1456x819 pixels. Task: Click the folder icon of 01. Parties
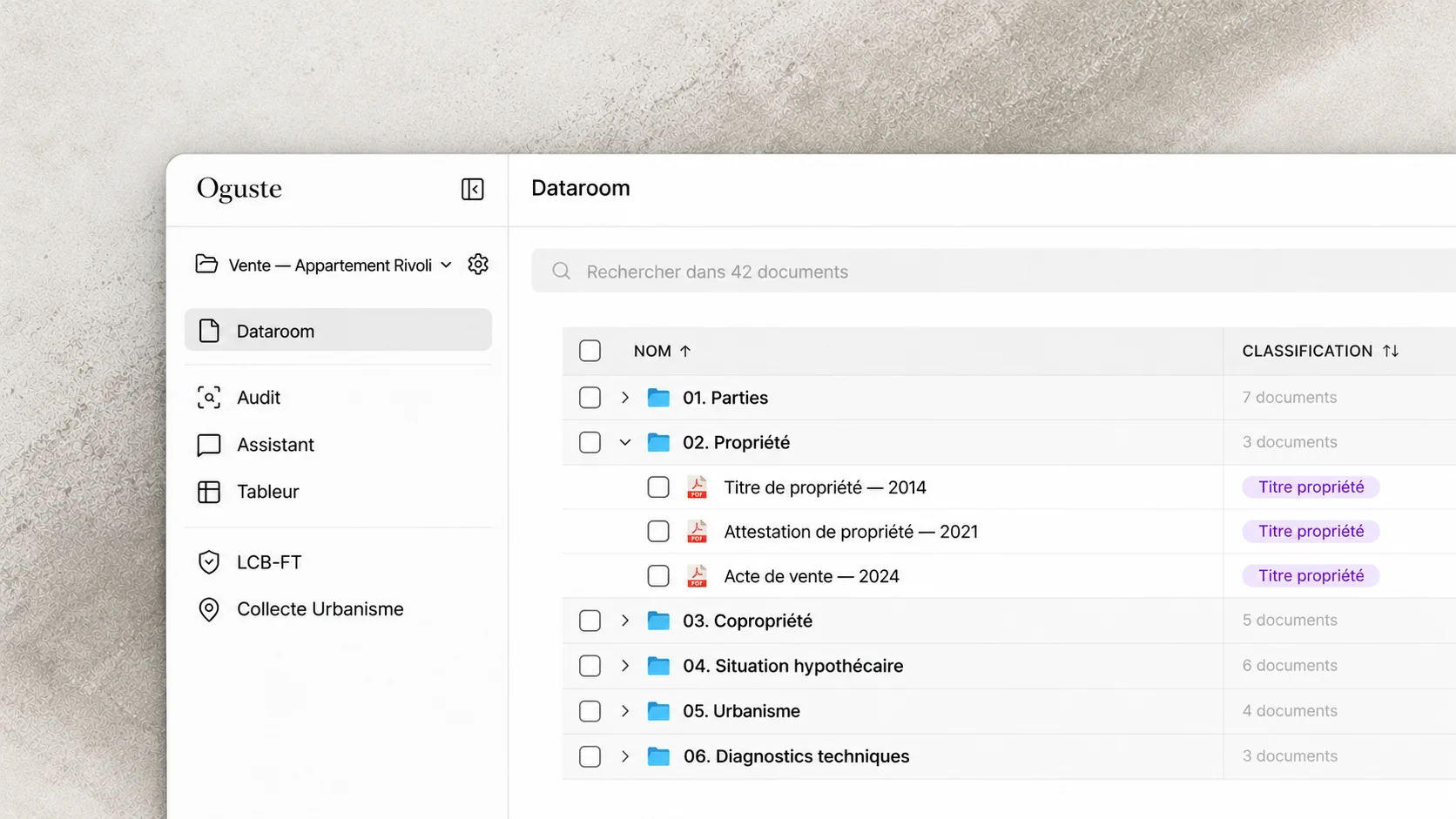tap(658, 398)
